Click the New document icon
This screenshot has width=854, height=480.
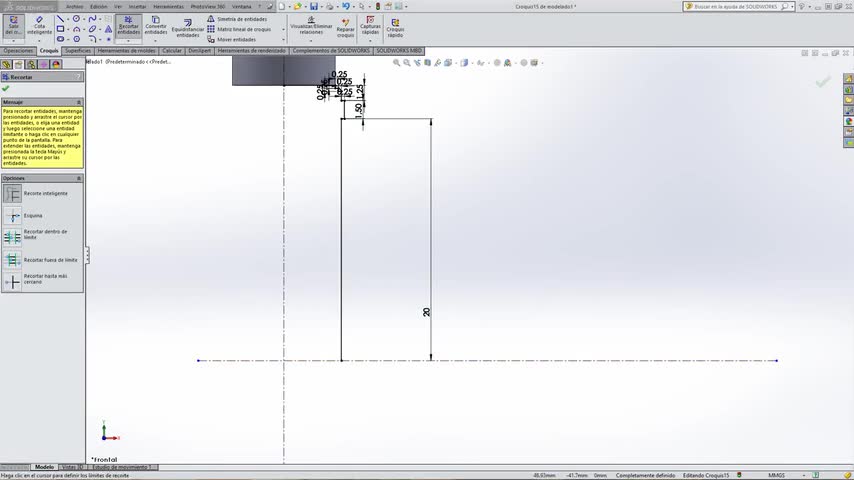[282, 7]
